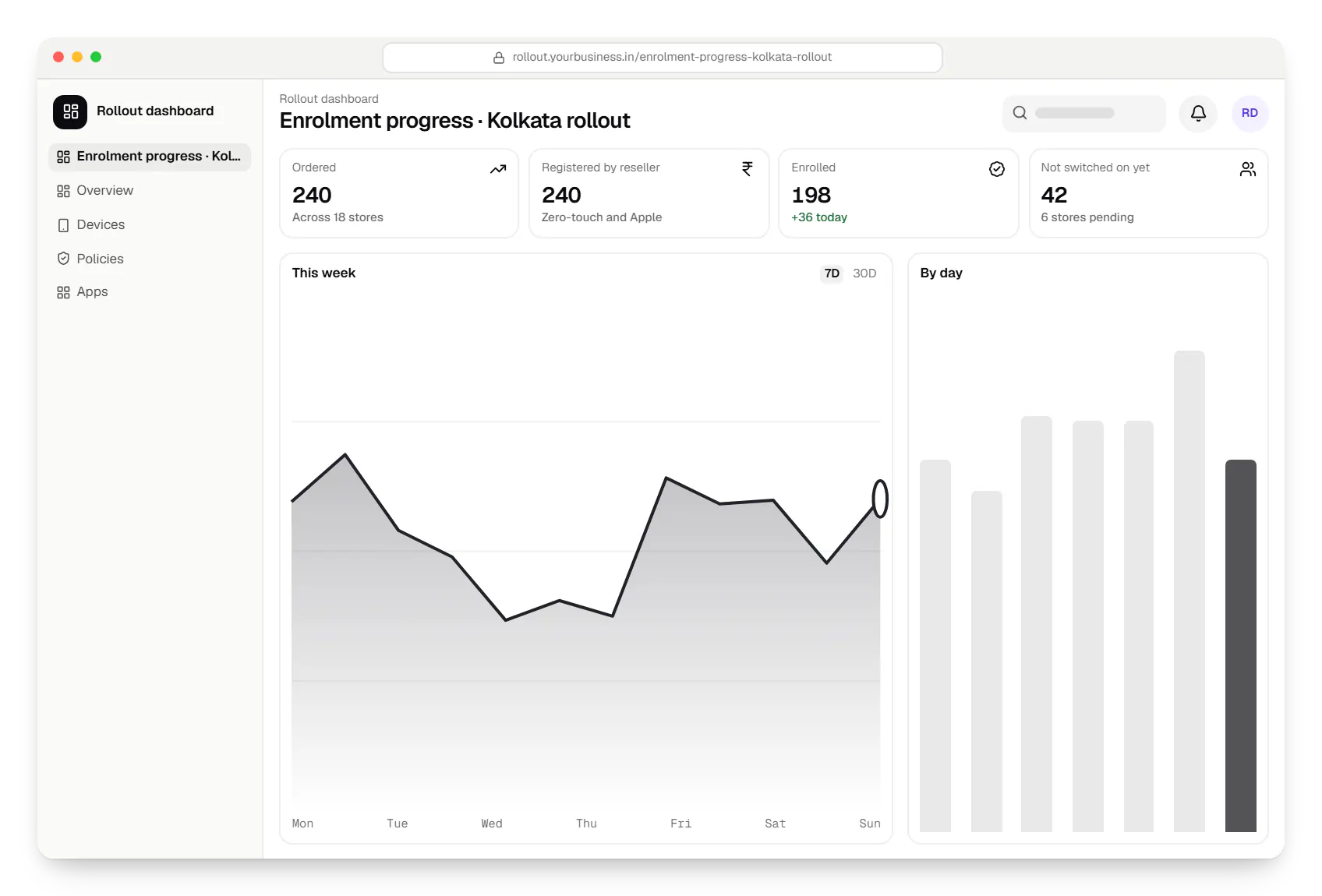Viewport: 1322px width, 896px height.
Task: Click the Policies shield icon
Action: click(64, 259)
